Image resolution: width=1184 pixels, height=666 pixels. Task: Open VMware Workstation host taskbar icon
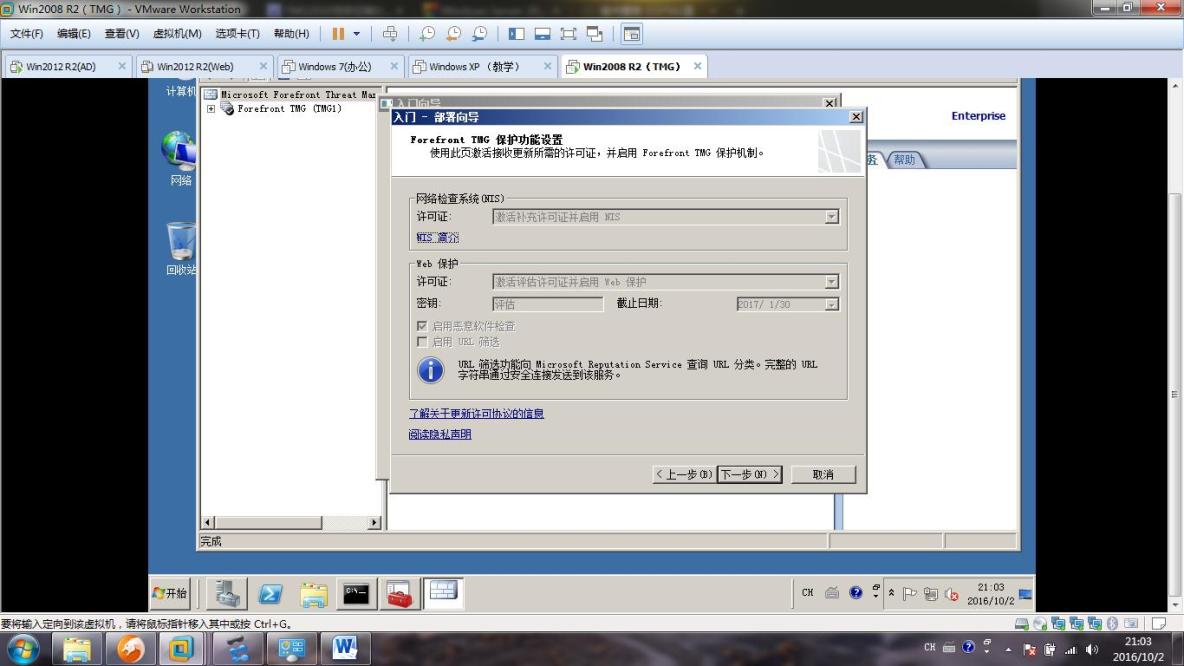(181, 649)
